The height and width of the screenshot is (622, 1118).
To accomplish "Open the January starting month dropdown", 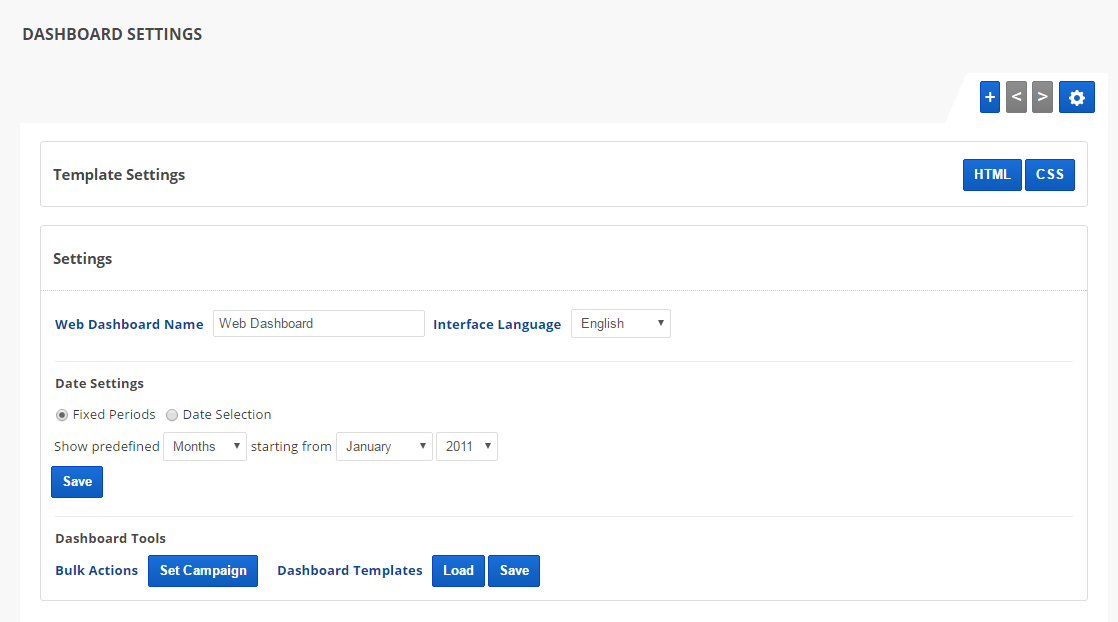I will point(384,447).
